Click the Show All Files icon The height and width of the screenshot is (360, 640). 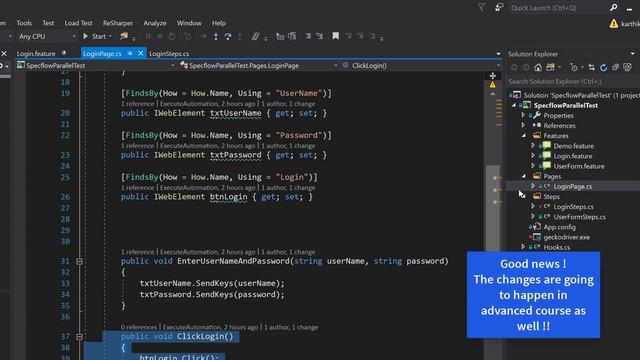[627, 67]
